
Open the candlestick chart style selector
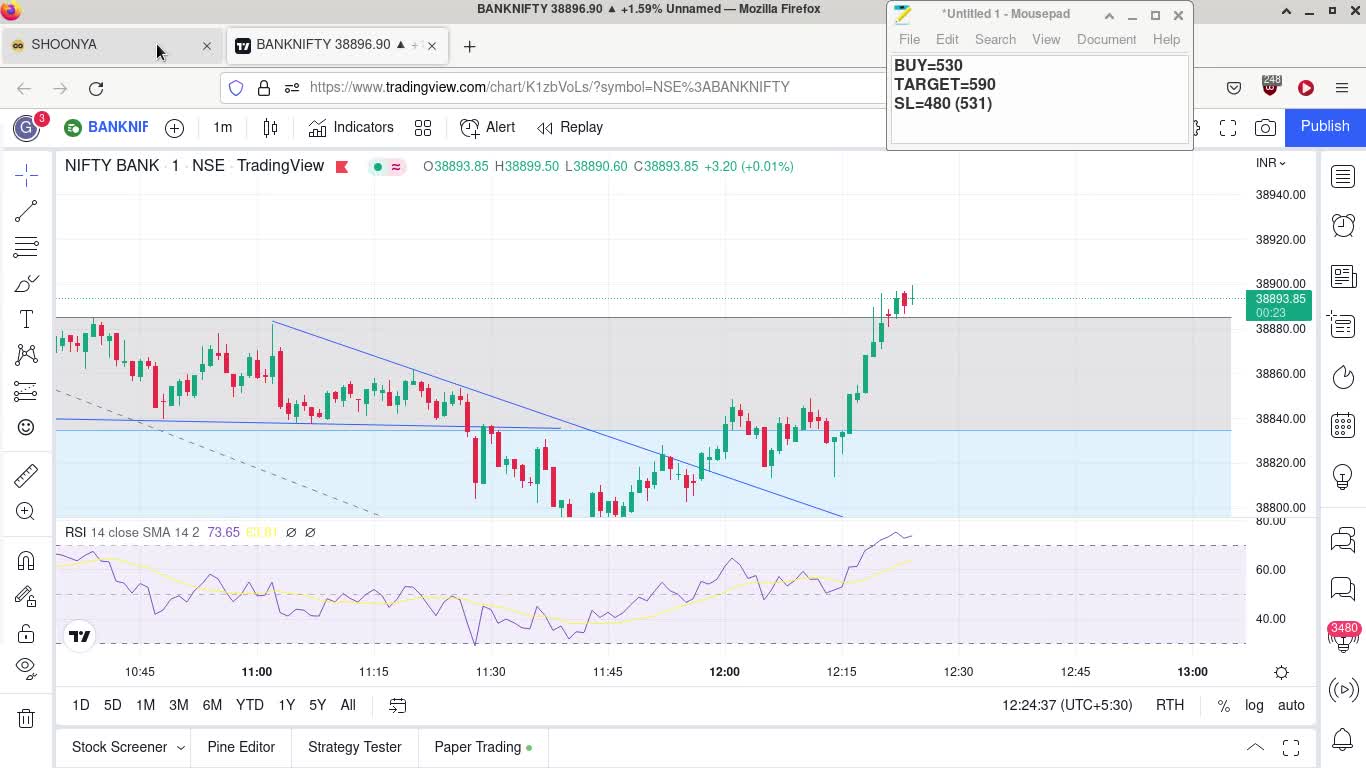[x=270, y=128]
